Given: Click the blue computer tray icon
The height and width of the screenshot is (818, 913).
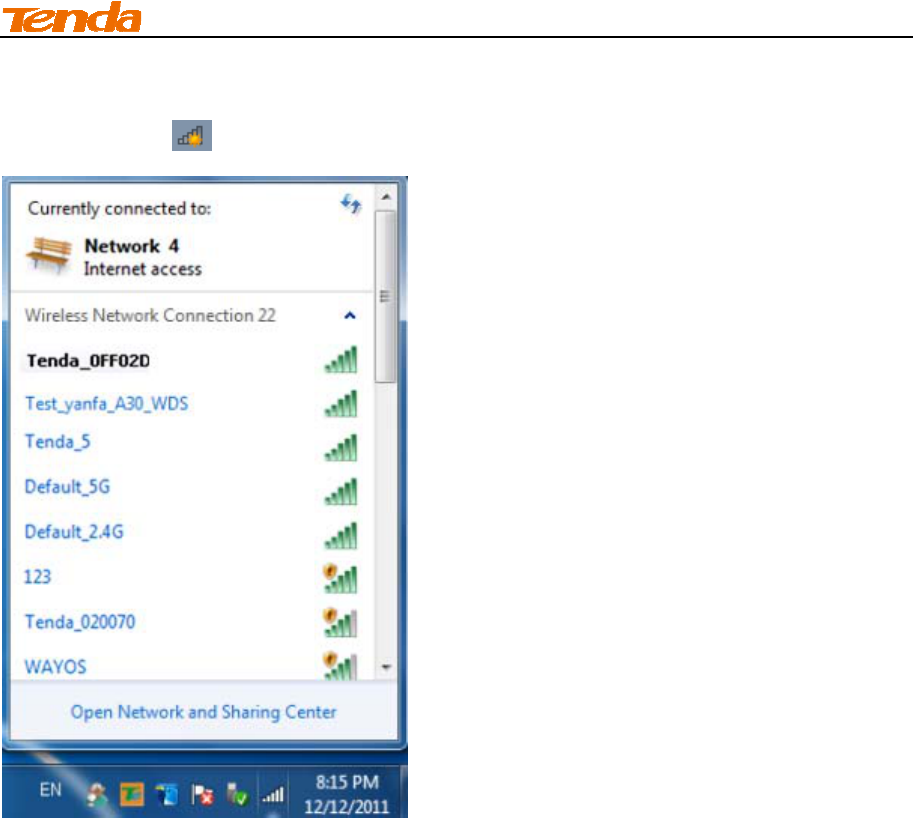Looking at the screenshot, I should (167, 795).
